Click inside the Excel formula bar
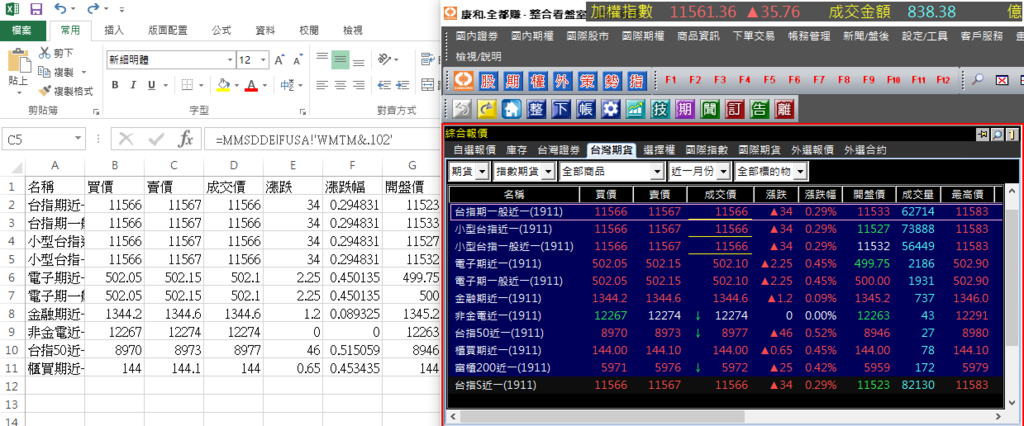Viewport: 1024px width, 426px height. 320,139
